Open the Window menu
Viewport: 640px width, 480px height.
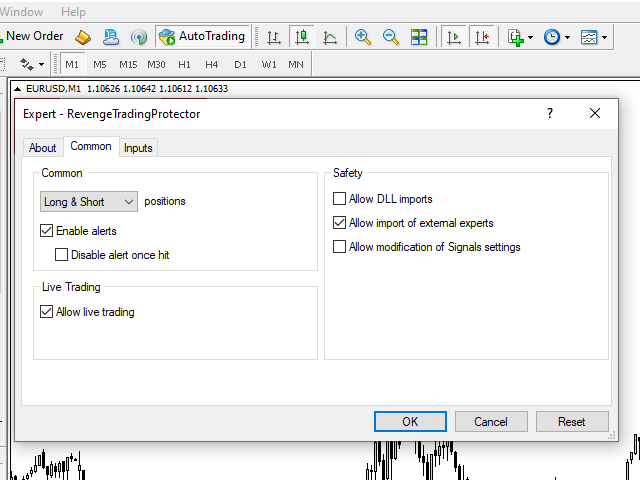(x=21, y=12)
